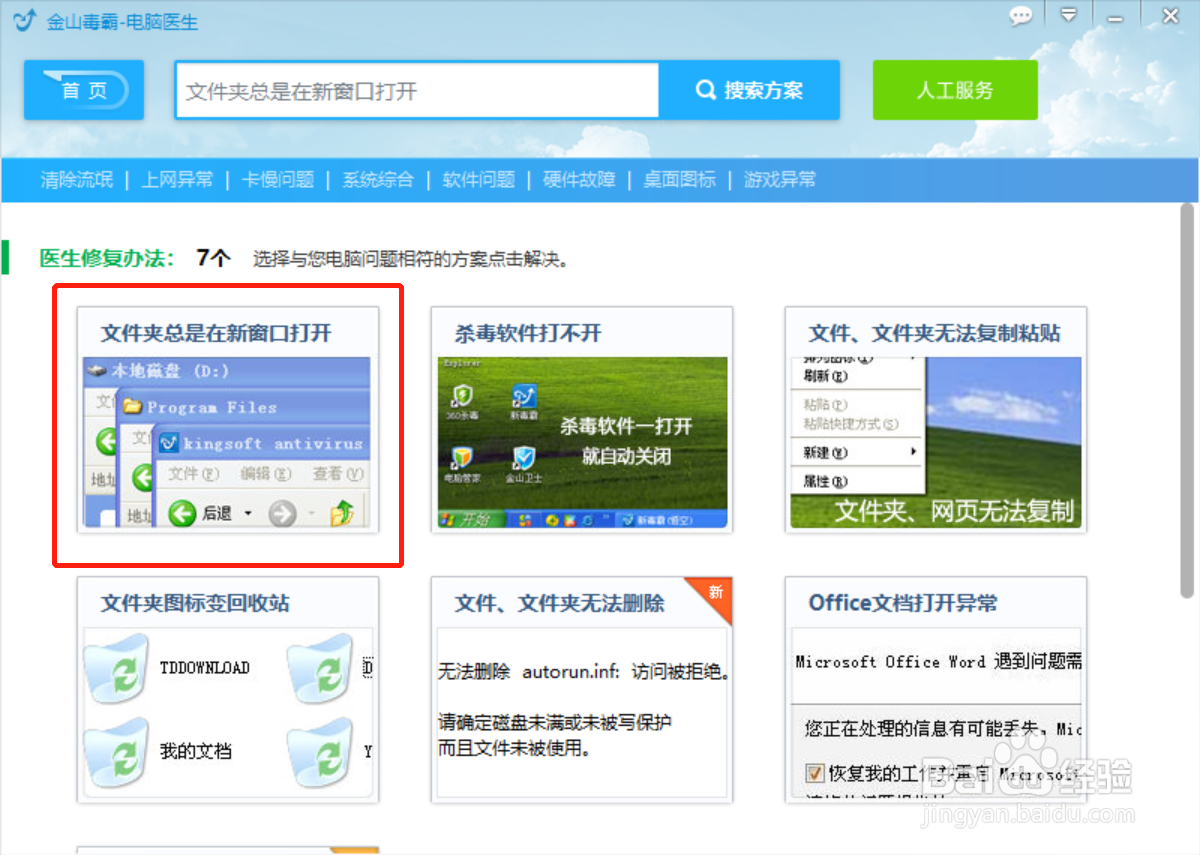This screenshot has height=855, width=1200.
Task: Click the Program Files folder icon in thumbnail
Action: click(132, 407)
